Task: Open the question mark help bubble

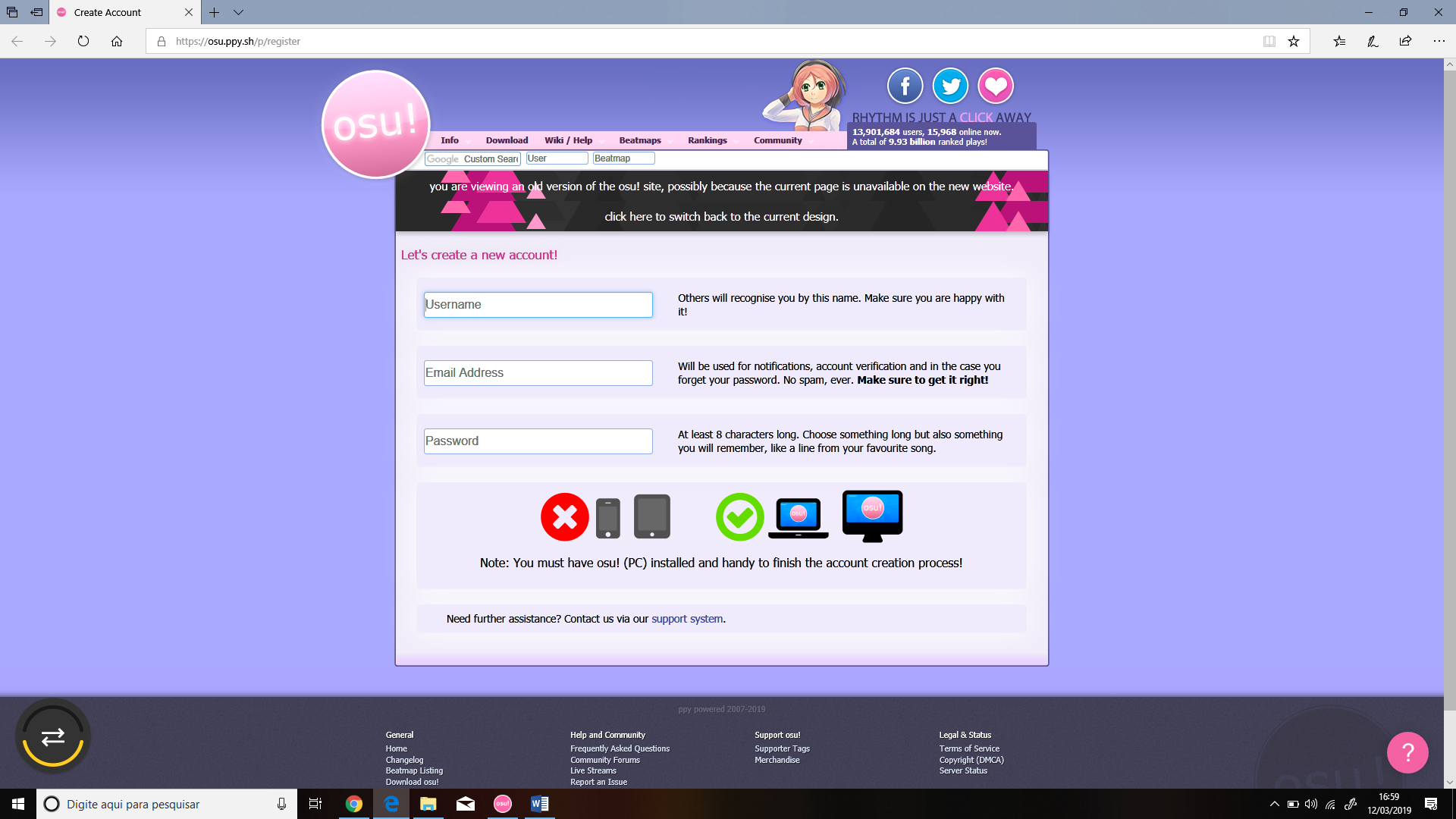Action: 1407,752
